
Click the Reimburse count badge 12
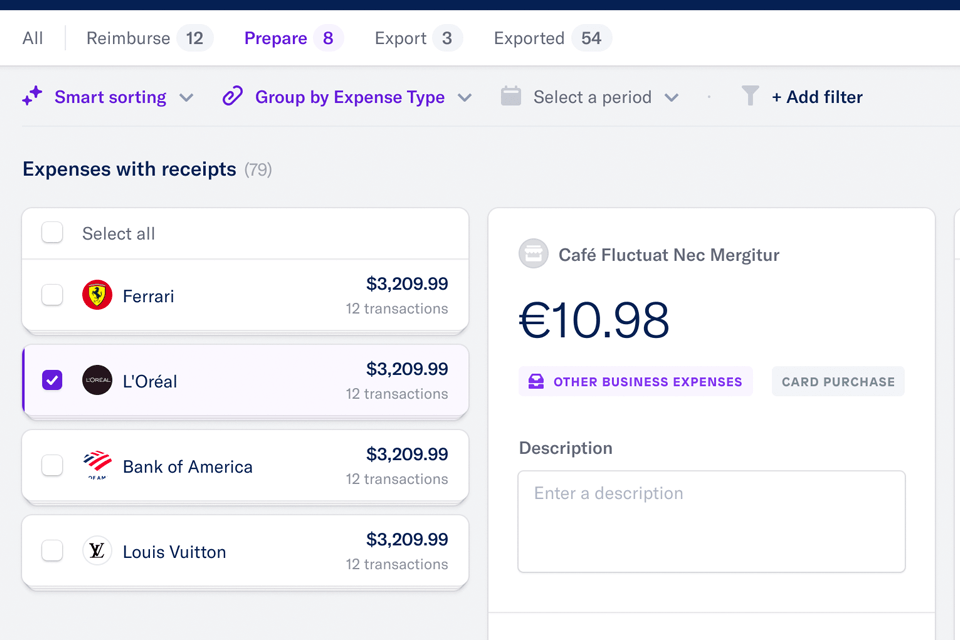point(195,38)
